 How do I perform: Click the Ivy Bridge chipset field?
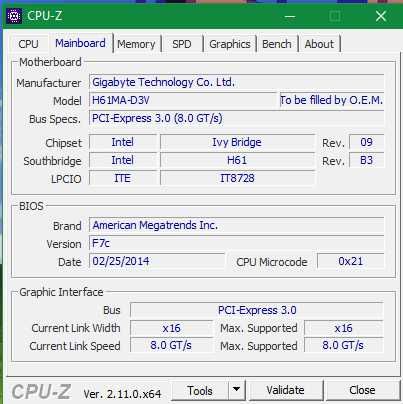(237, 142)
